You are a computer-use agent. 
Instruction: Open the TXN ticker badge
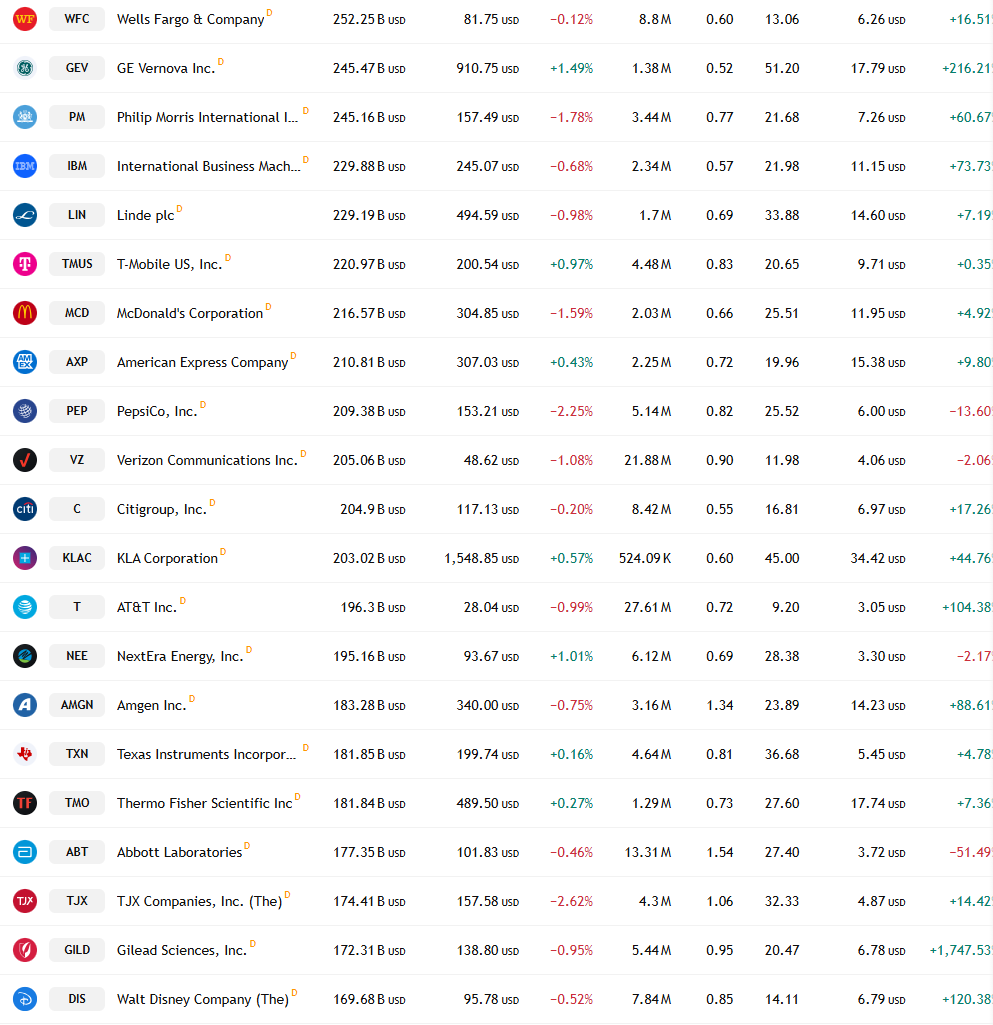(76, 754)
